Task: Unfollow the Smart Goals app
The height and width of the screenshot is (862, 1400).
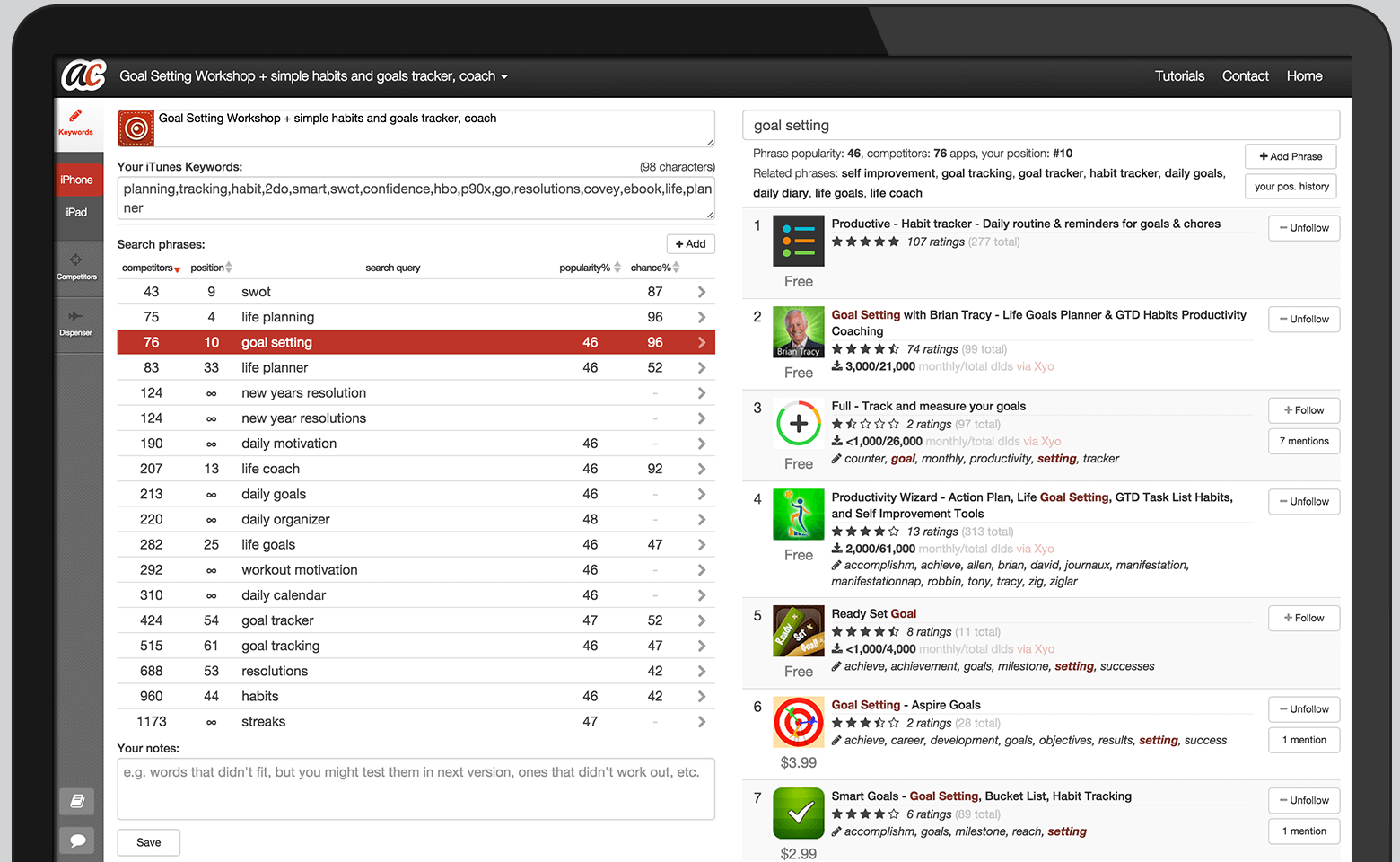Action: 1304,800
